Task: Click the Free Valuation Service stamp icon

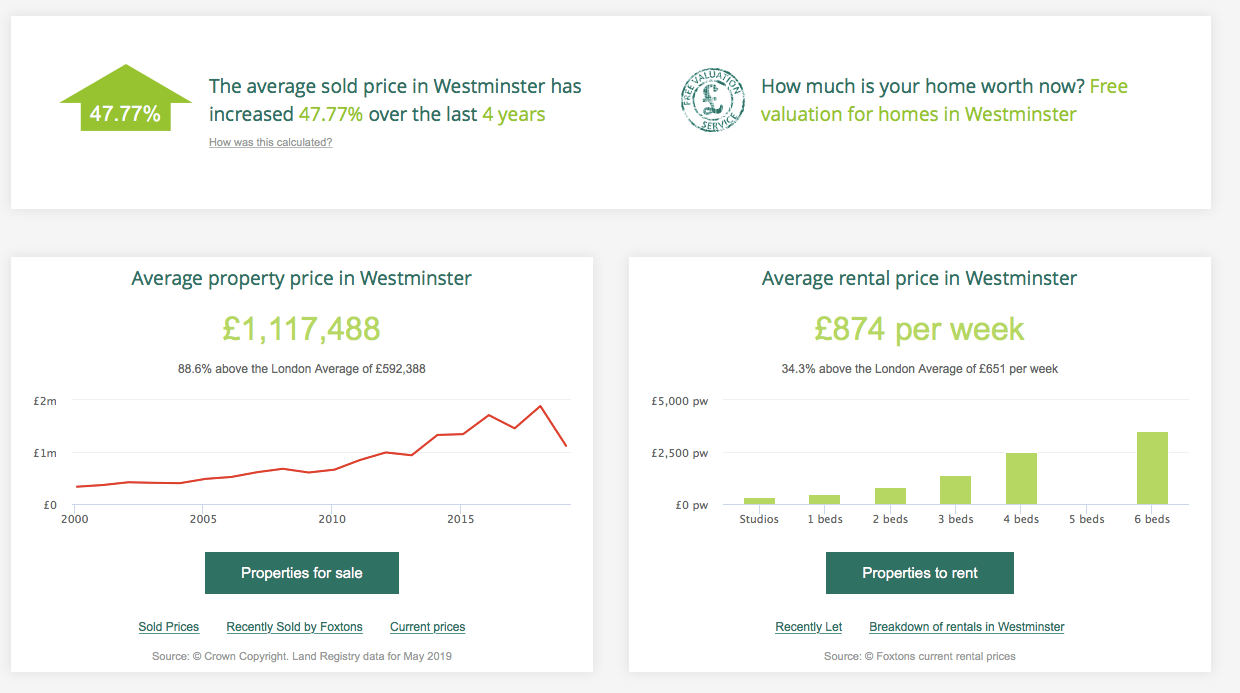Action: click(x=711, y=101)
